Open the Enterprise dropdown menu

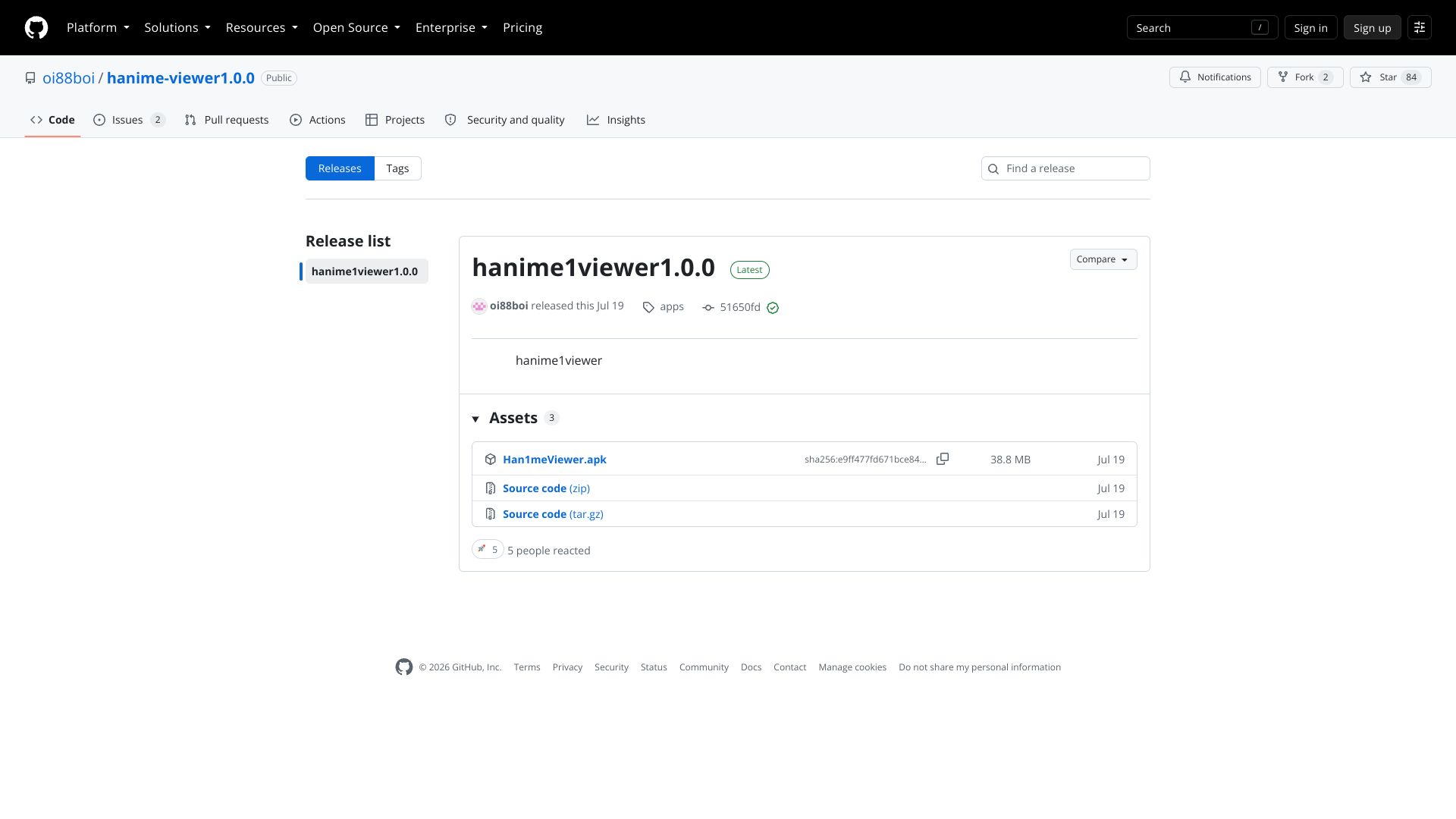coord(451,27)
